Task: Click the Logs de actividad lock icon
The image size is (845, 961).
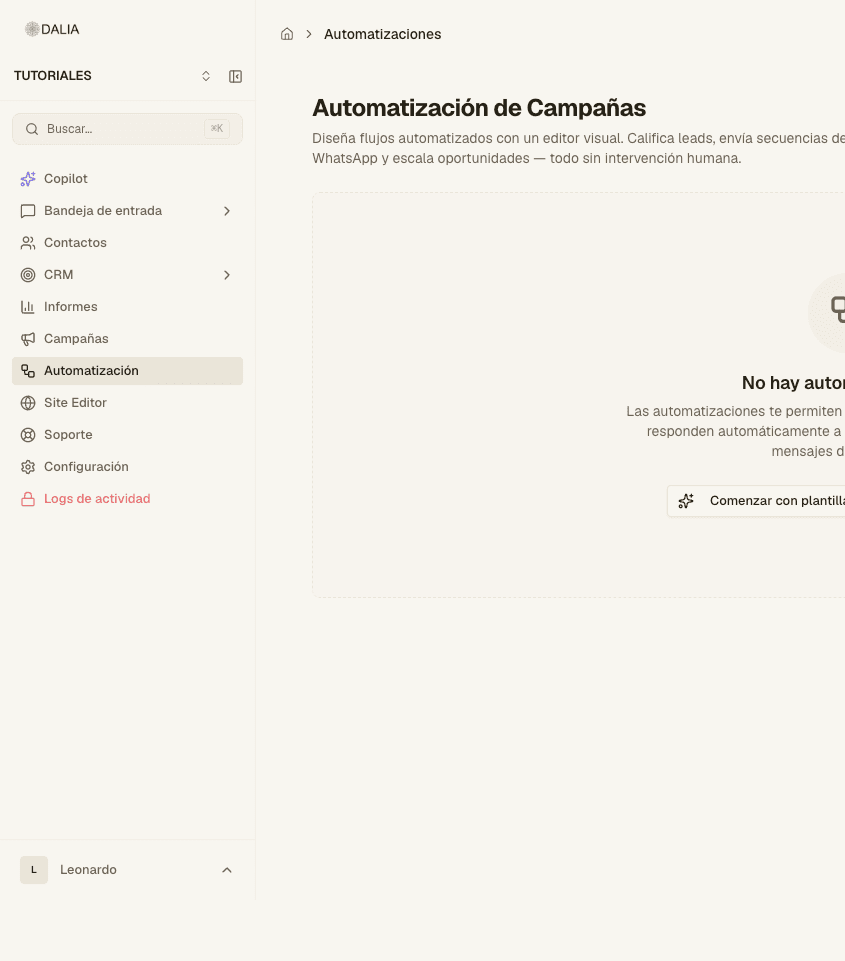Action: 28,499
